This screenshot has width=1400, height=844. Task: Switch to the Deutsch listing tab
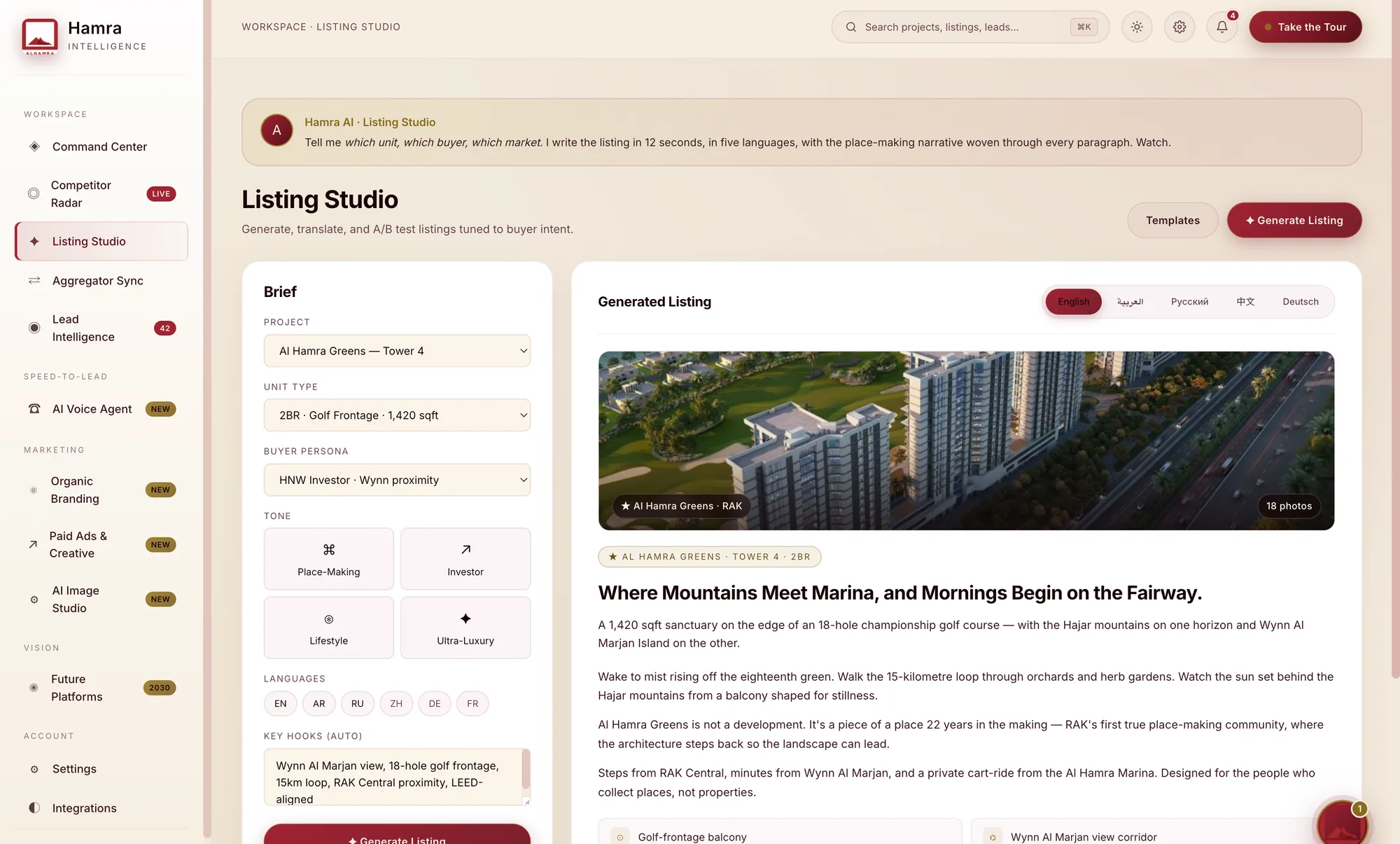[1300, 302]
